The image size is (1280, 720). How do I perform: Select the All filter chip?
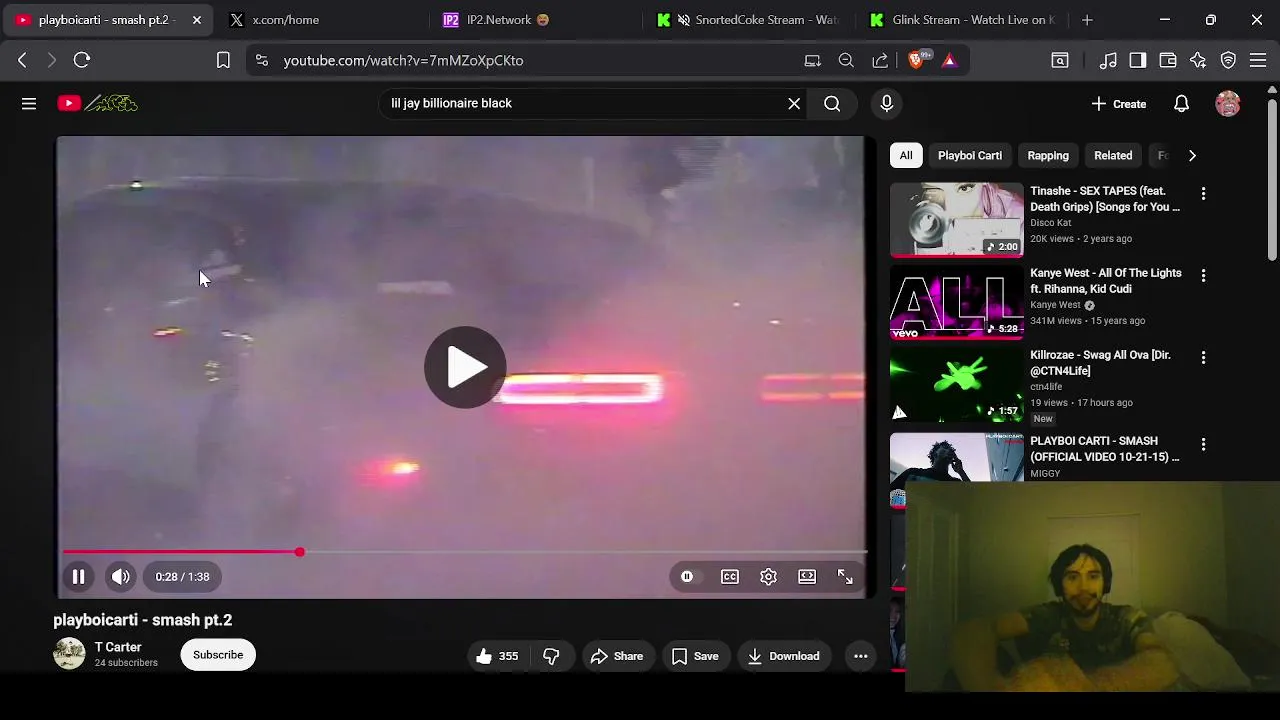906,155
